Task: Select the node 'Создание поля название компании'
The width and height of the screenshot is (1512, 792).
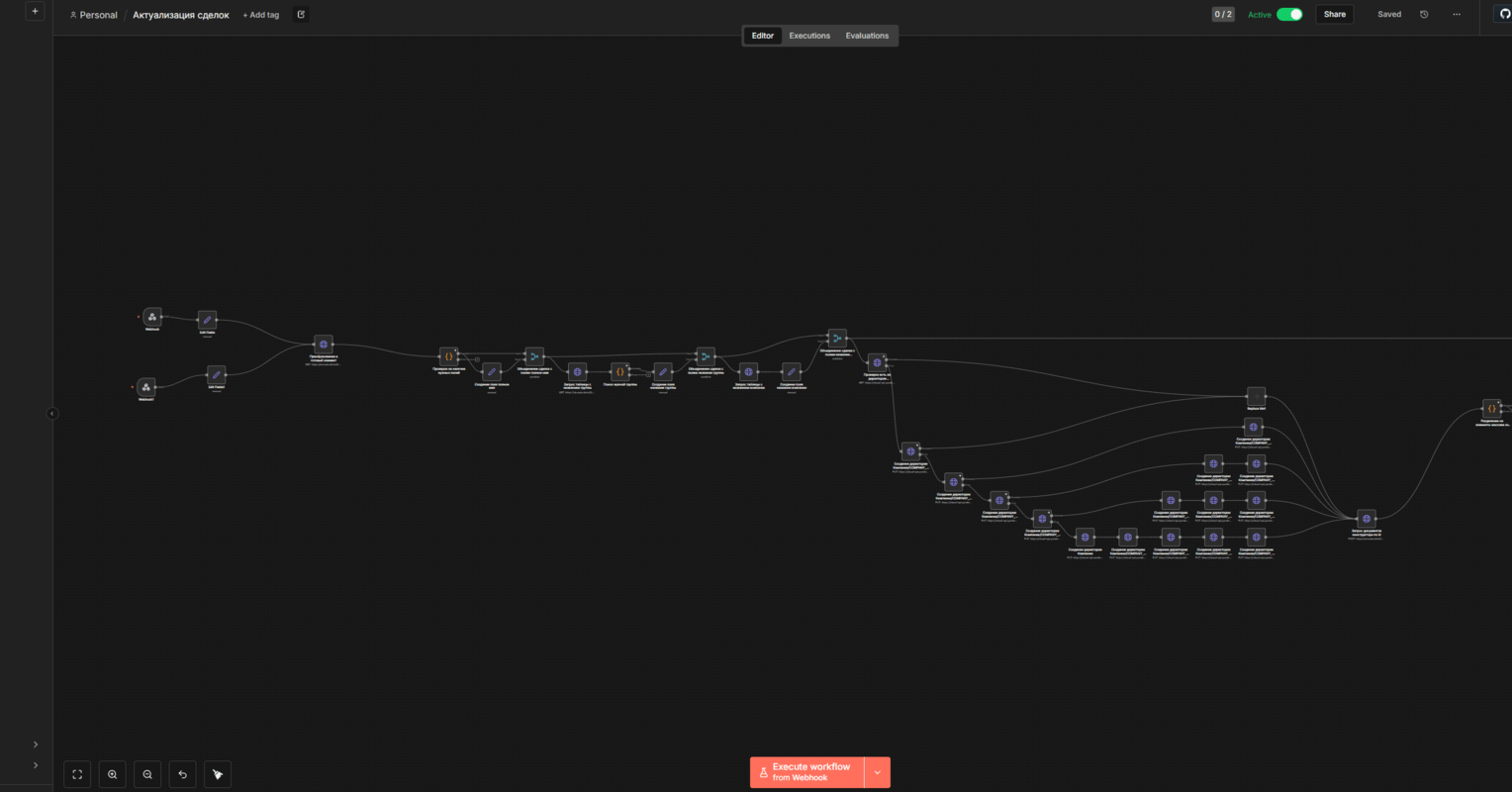Action: click(x=792, y=372)
